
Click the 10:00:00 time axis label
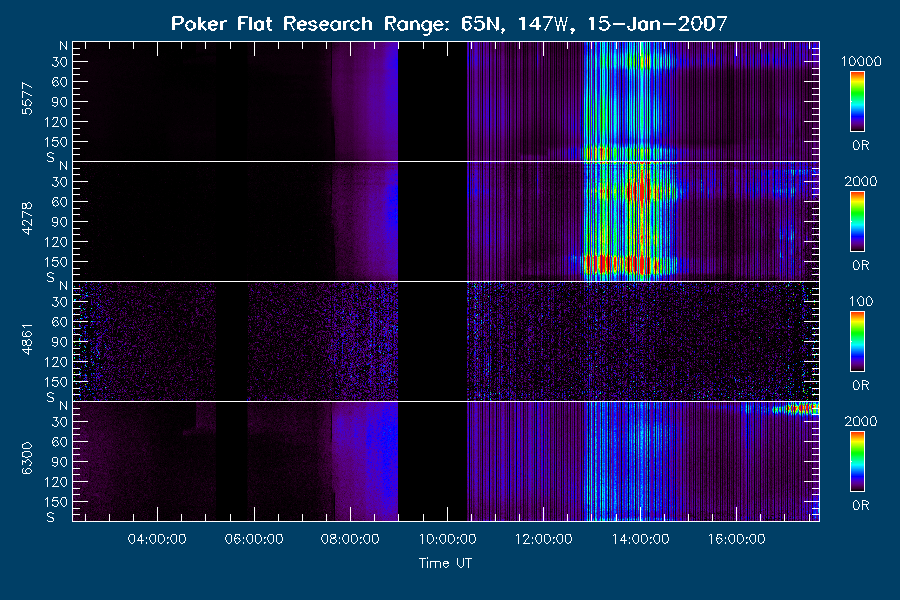447,539
